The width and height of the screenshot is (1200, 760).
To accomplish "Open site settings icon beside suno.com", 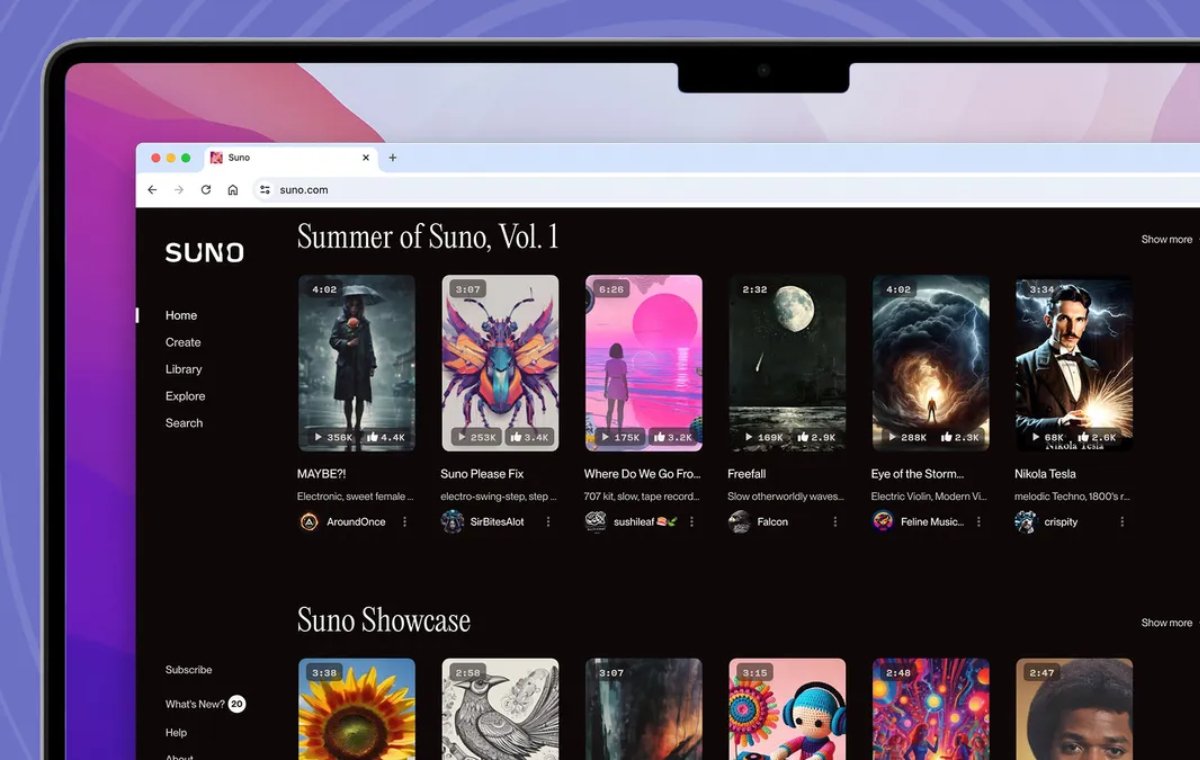I will tap(264, 190).
